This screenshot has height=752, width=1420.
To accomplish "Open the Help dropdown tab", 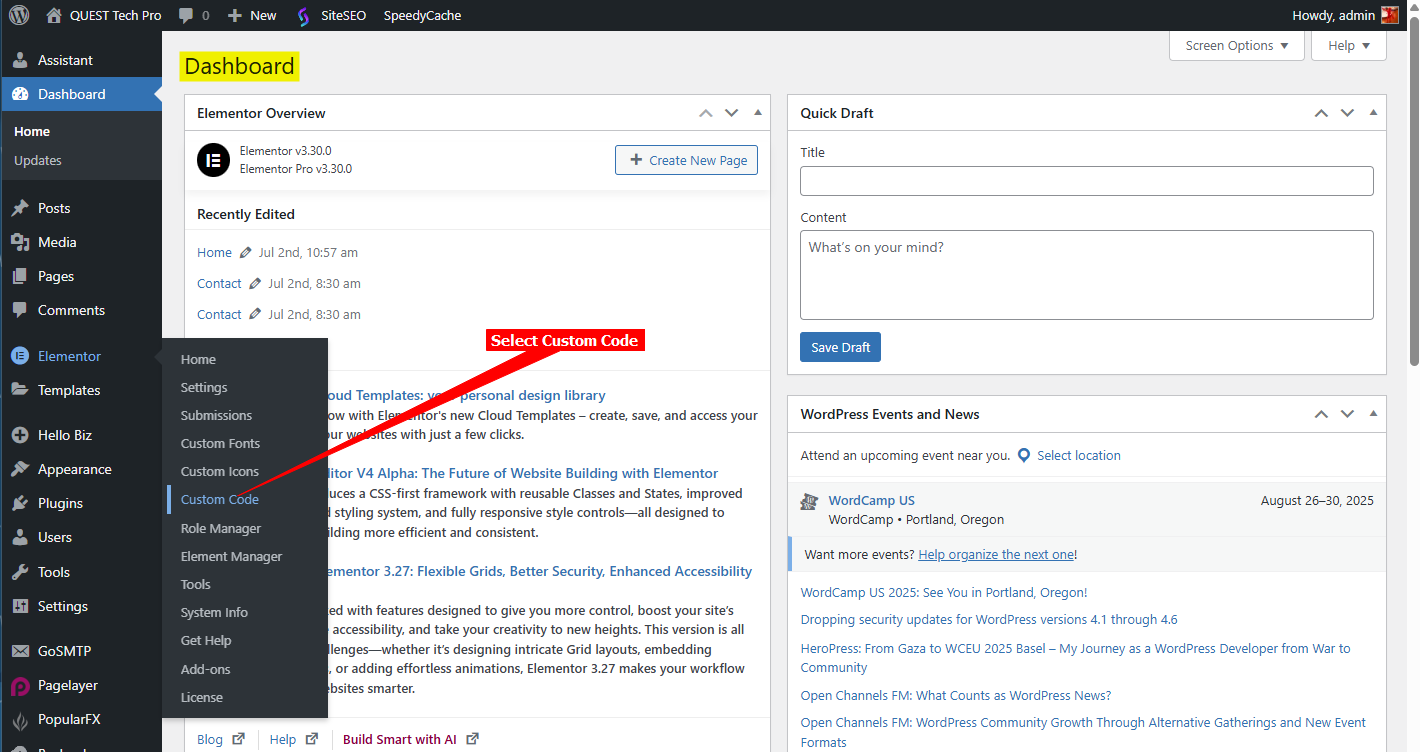I will click(x=1349, y=45).
